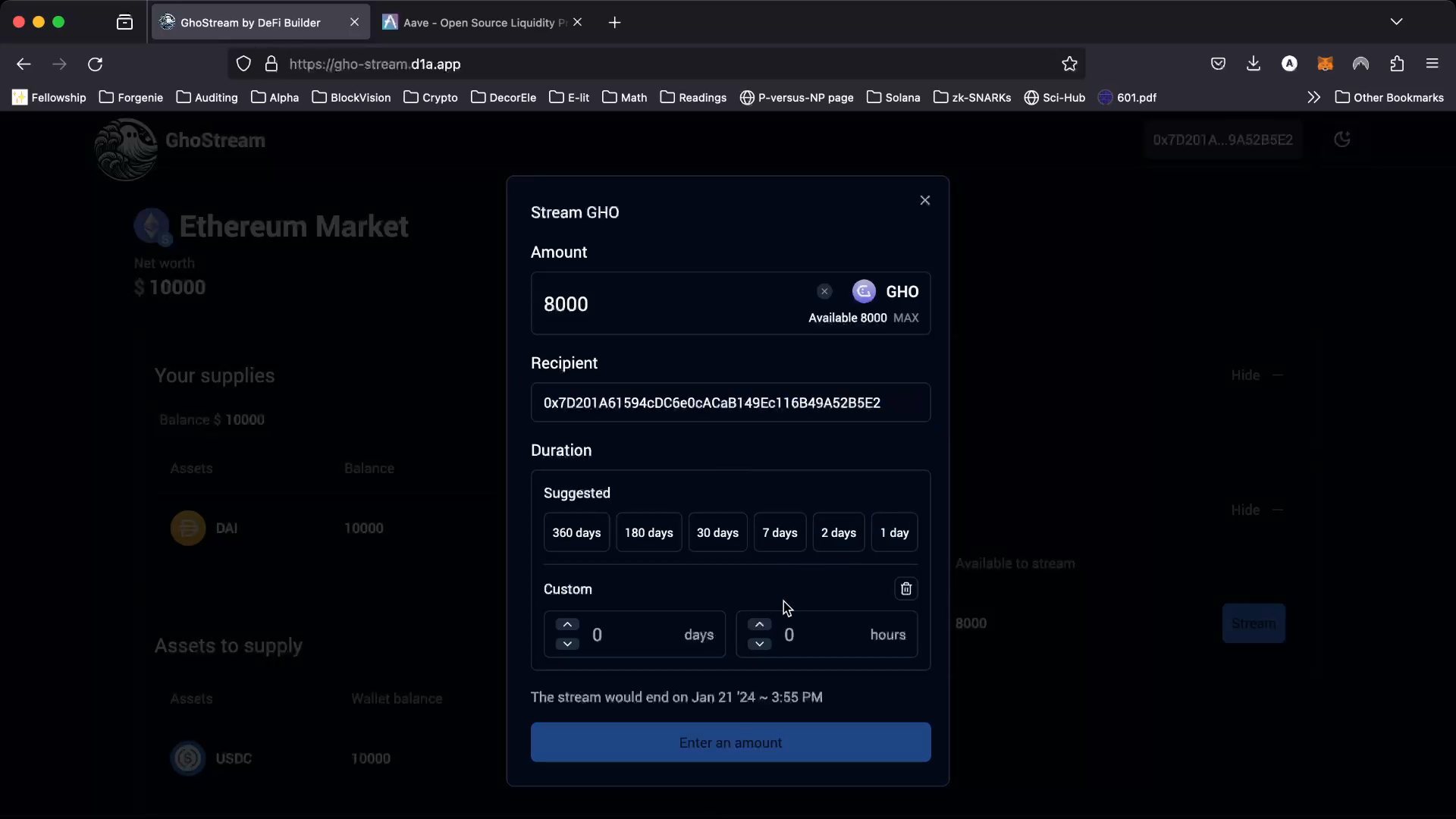
Task: Click the GhoStream logo
Action: click(x=126, y=150)
